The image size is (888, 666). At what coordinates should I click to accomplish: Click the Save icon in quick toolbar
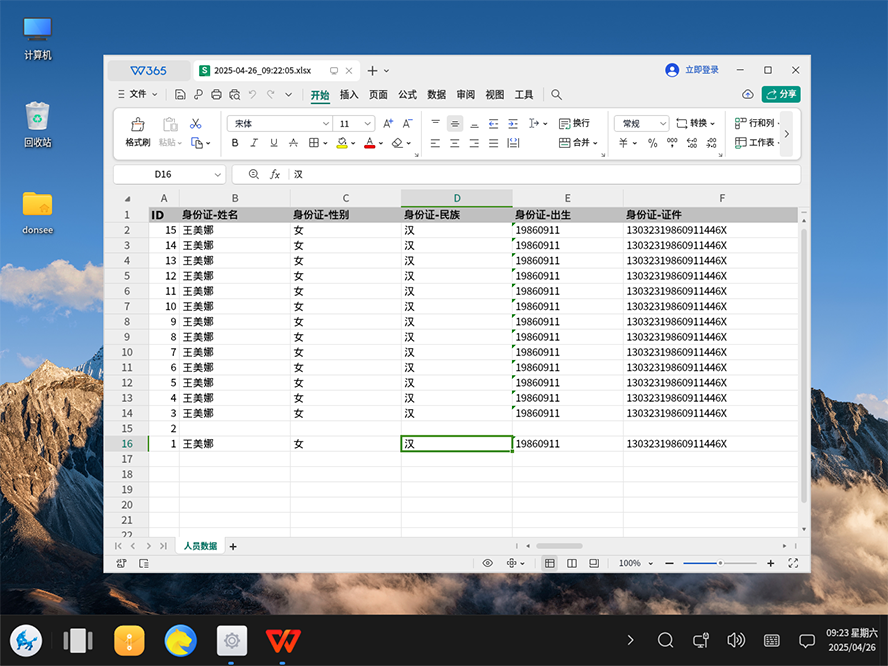pos(180,95)
